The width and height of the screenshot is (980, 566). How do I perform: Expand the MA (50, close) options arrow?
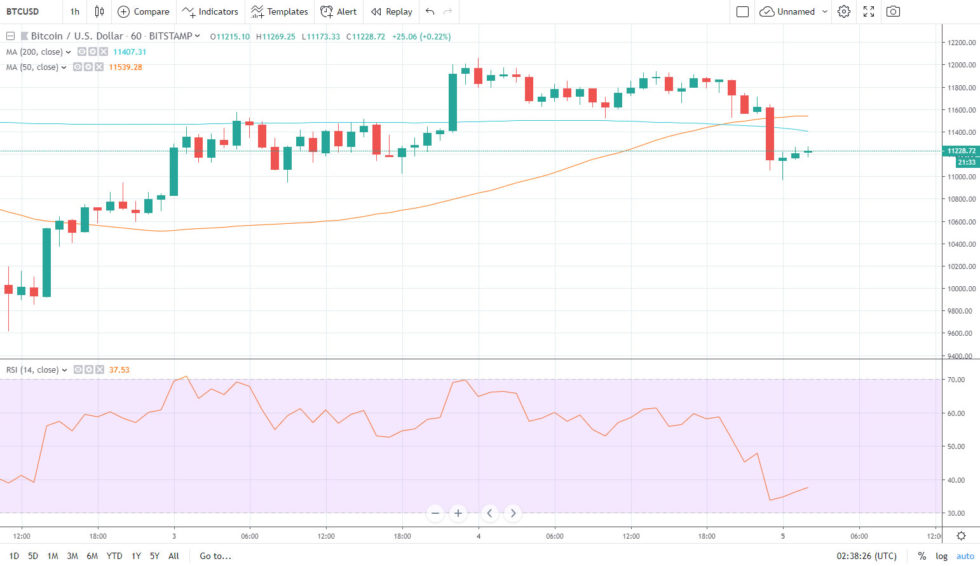[x=64, y=67]
